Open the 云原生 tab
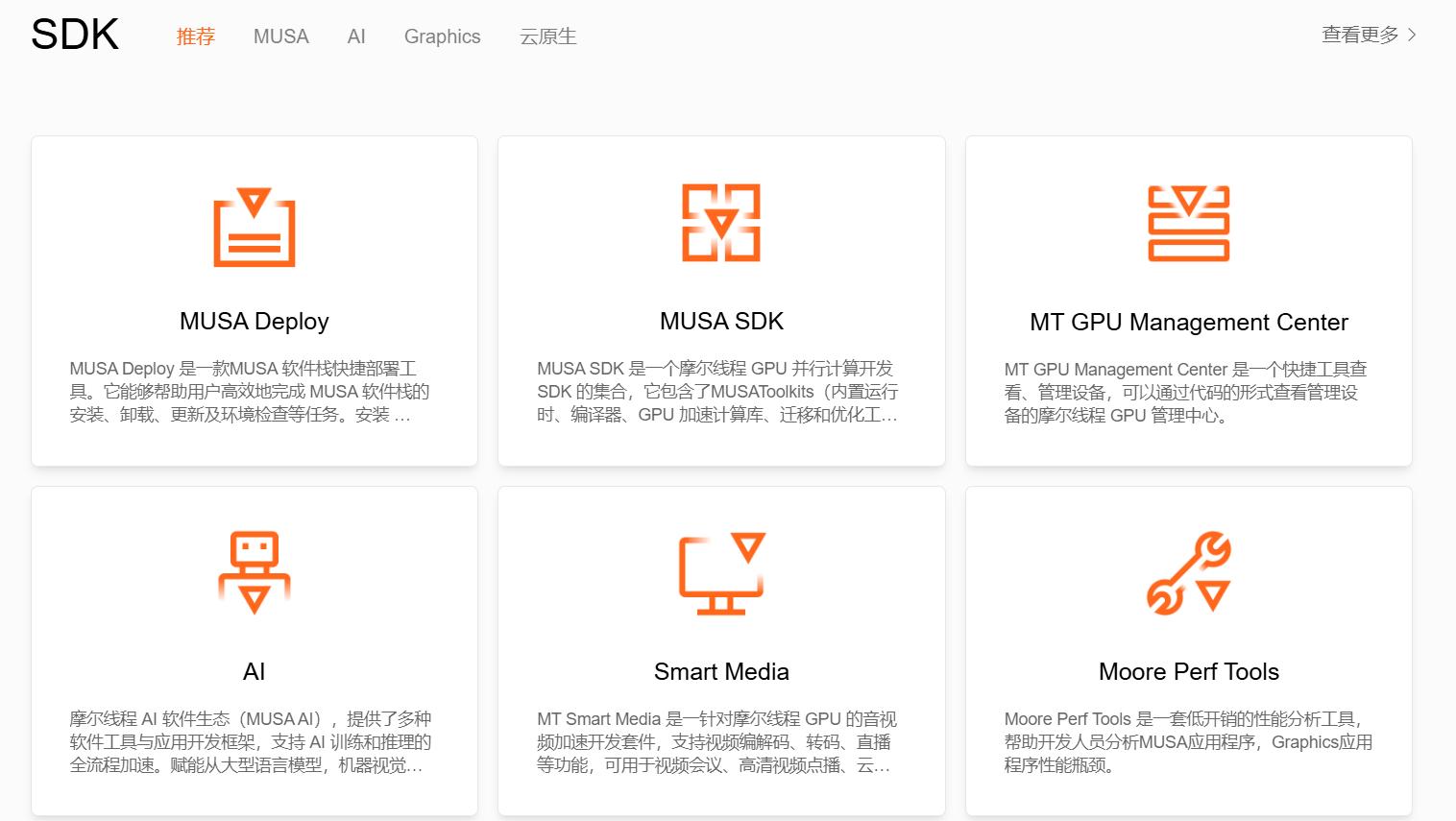Viewport: 1456px width, 821px height. click(547, 36)
